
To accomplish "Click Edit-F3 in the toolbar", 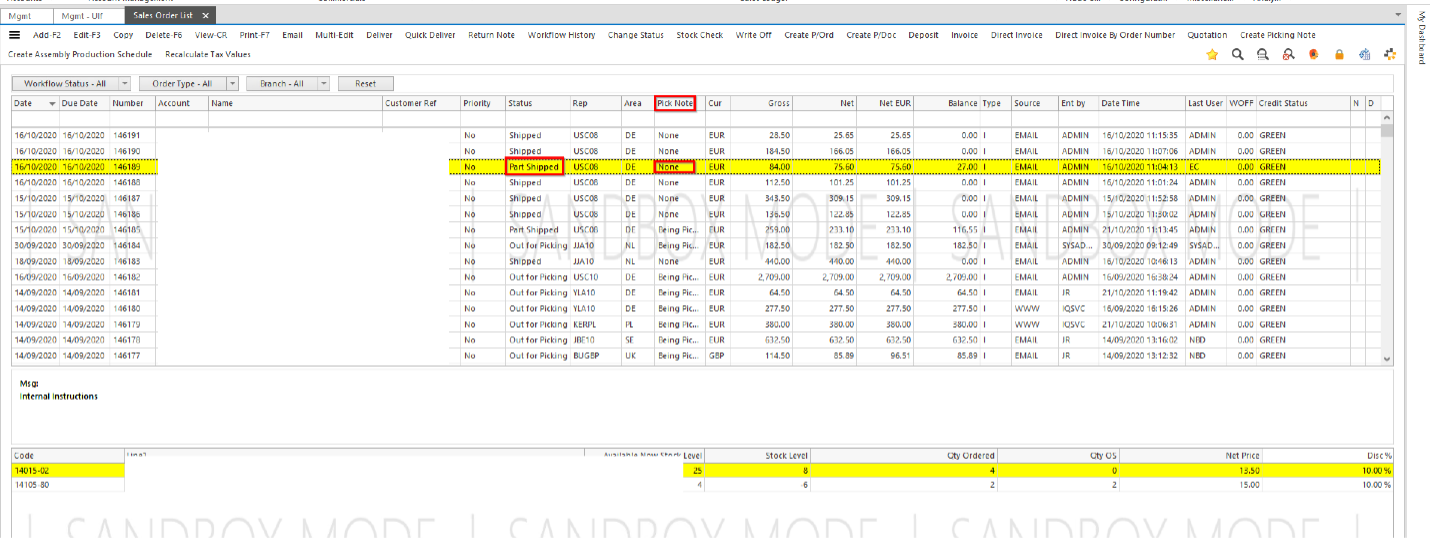I will [86, 35].
